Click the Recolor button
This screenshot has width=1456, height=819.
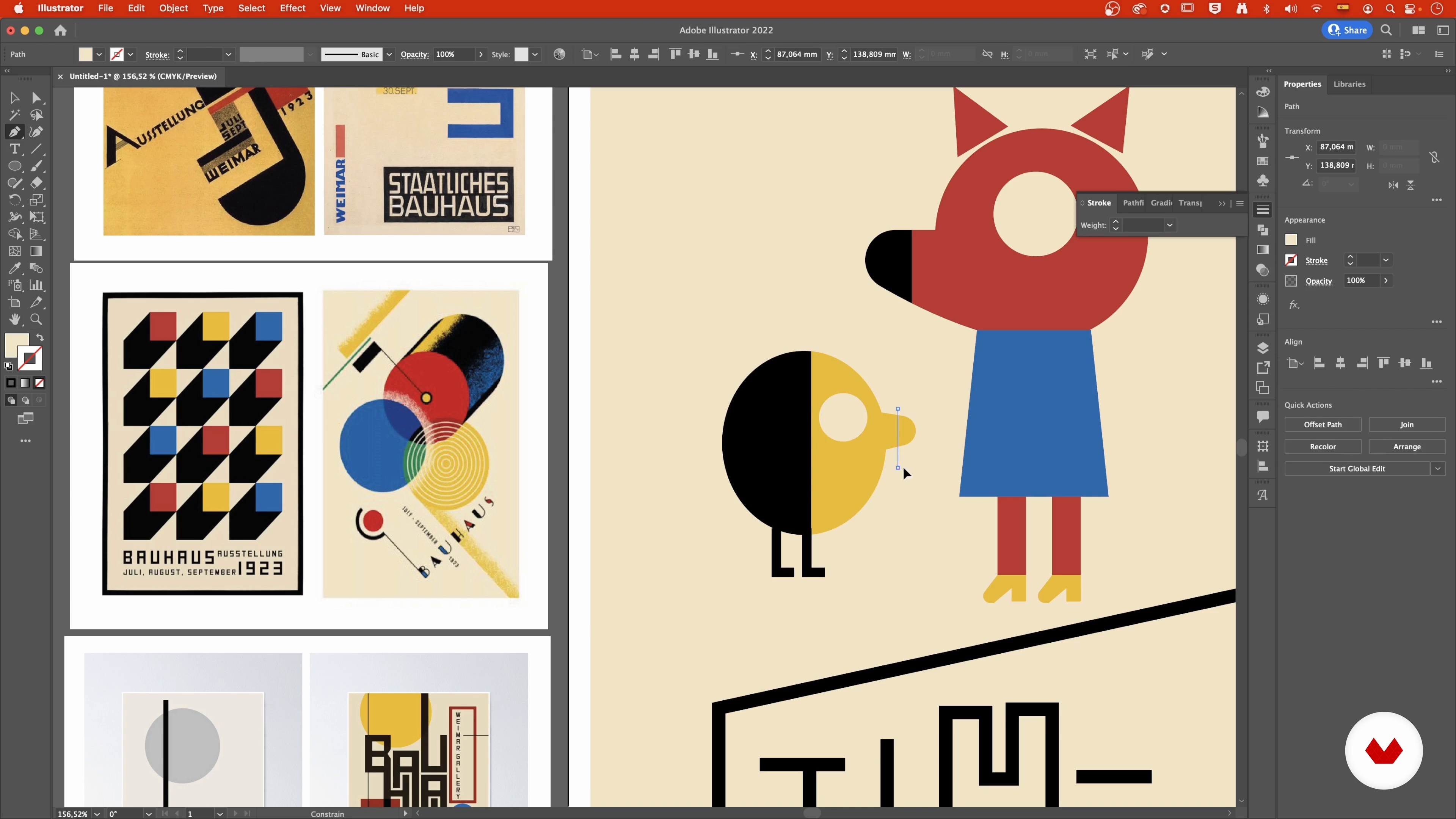point(1323,447)
